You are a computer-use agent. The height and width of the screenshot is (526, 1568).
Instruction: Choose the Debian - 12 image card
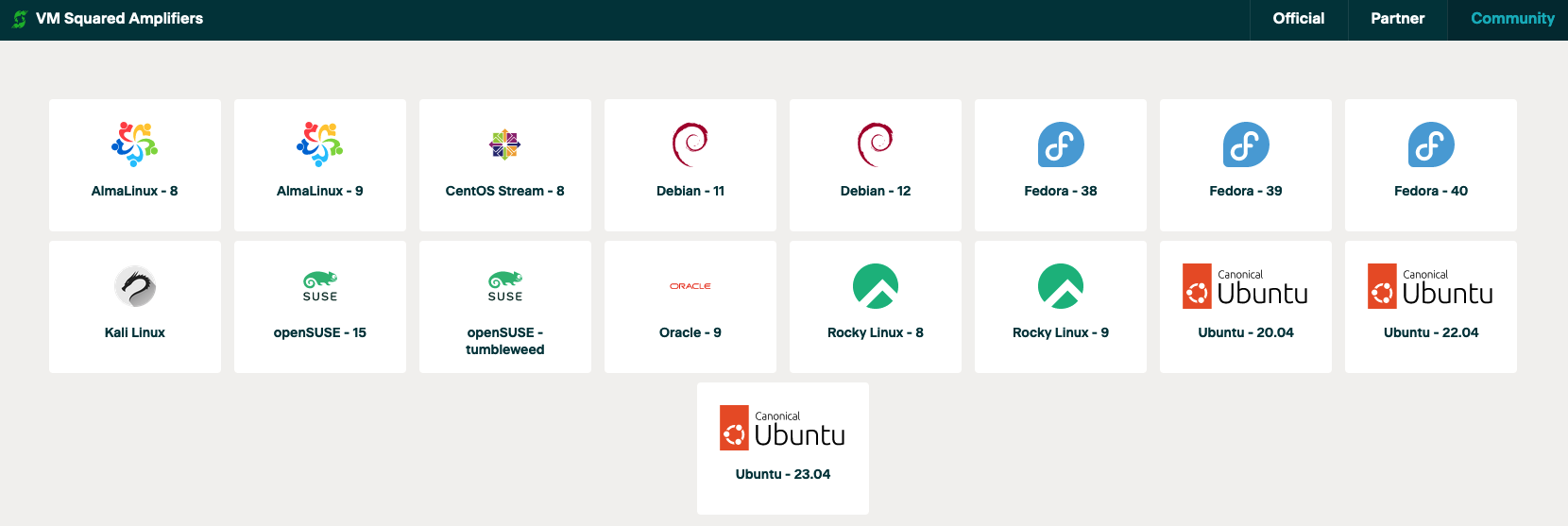[x=876, y=165]
